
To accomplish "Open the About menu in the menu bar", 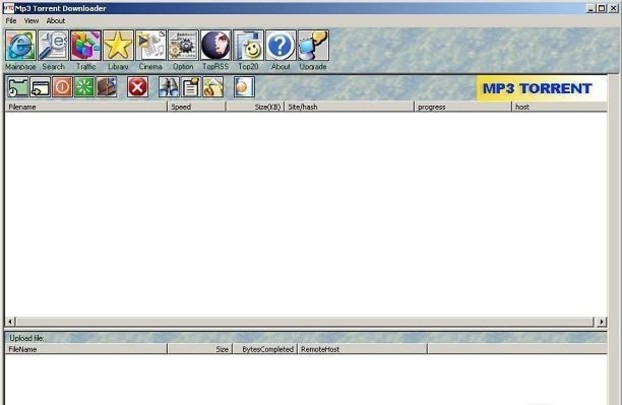I will pyautogui.click(x=56, y=21).
